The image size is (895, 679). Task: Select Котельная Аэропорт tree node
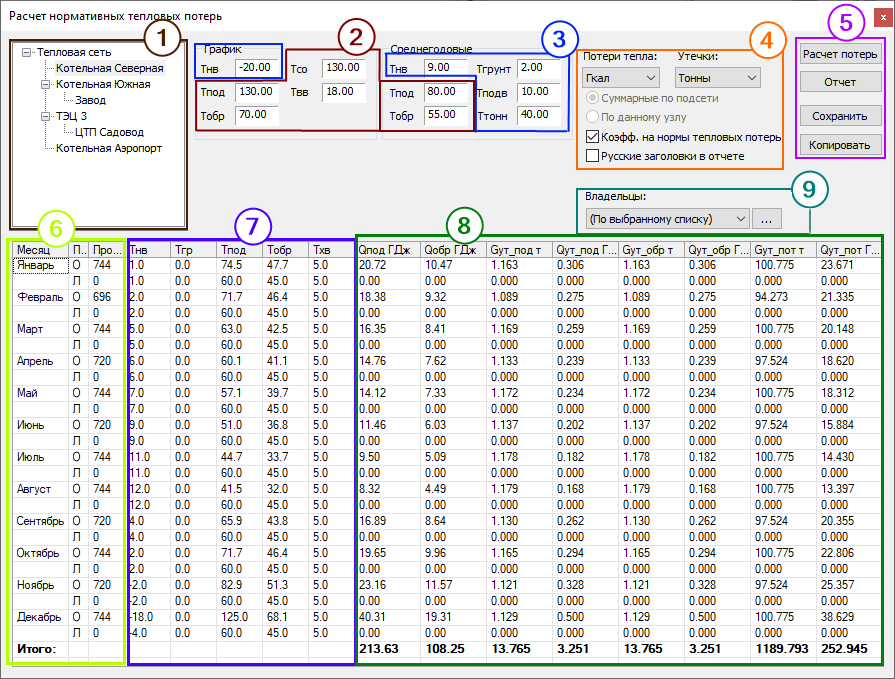(x=109, y=148)
